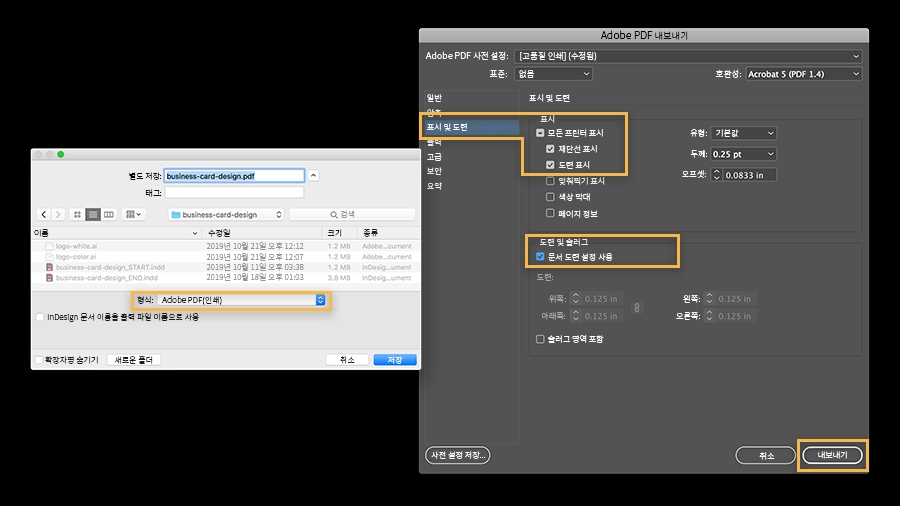Open 표준 dropdown showing 없음
The image size is (900, 506).
[553, 74]
